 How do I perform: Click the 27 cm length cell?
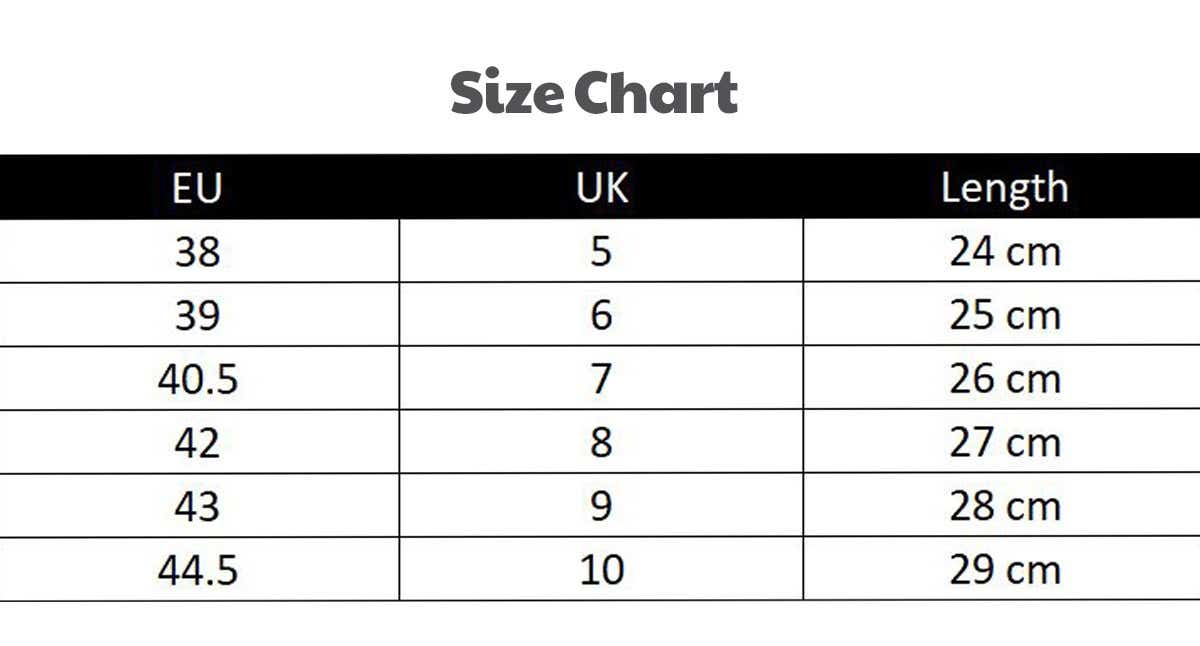(1002, 442)
